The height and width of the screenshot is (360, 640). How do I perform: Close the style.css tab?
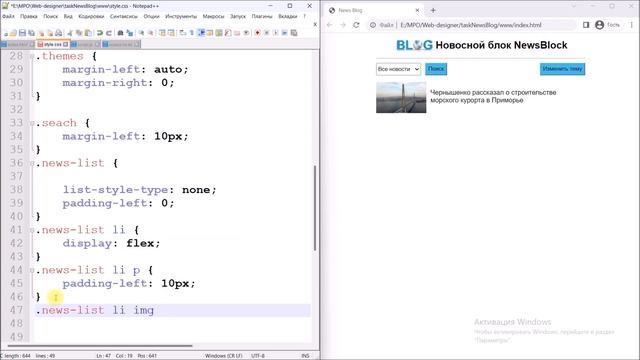(x=65, y=44)
